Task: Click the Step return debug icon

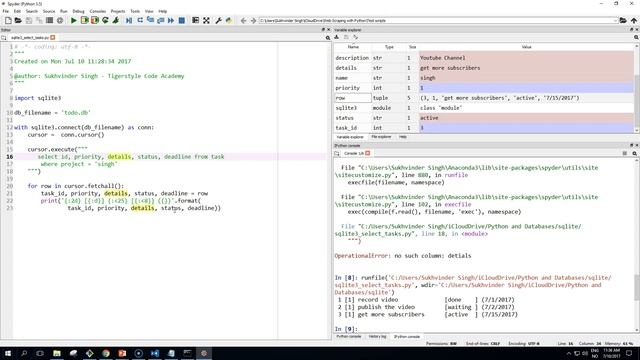Action: [161, 20]
